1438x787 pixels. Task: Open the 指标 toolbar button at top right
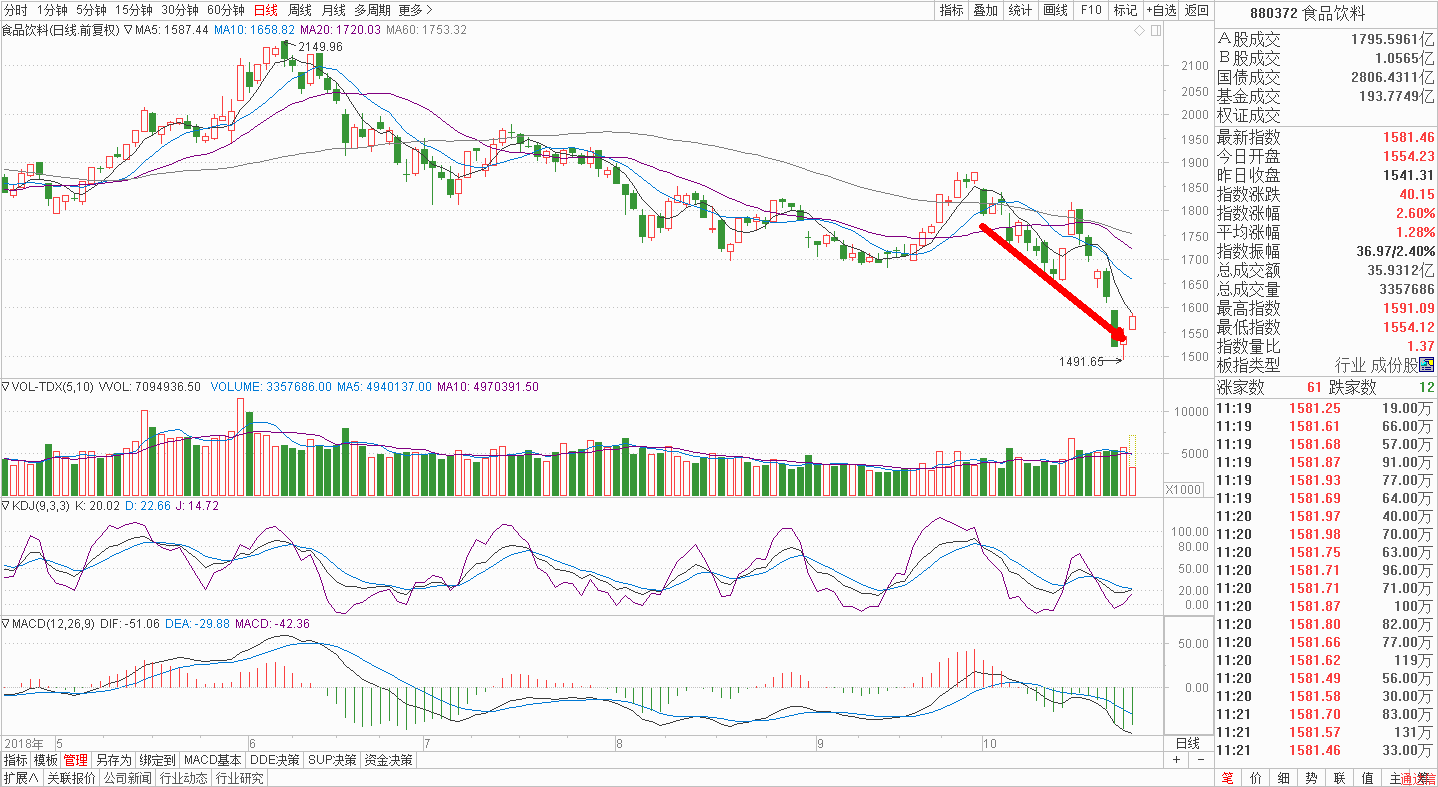(x=951, y=10)
